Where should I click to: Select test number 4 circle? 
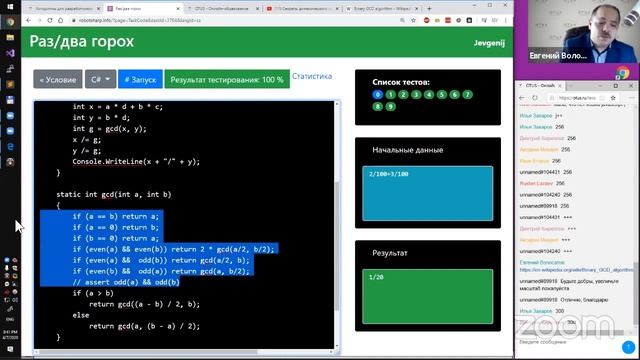[x=429, y=95]
